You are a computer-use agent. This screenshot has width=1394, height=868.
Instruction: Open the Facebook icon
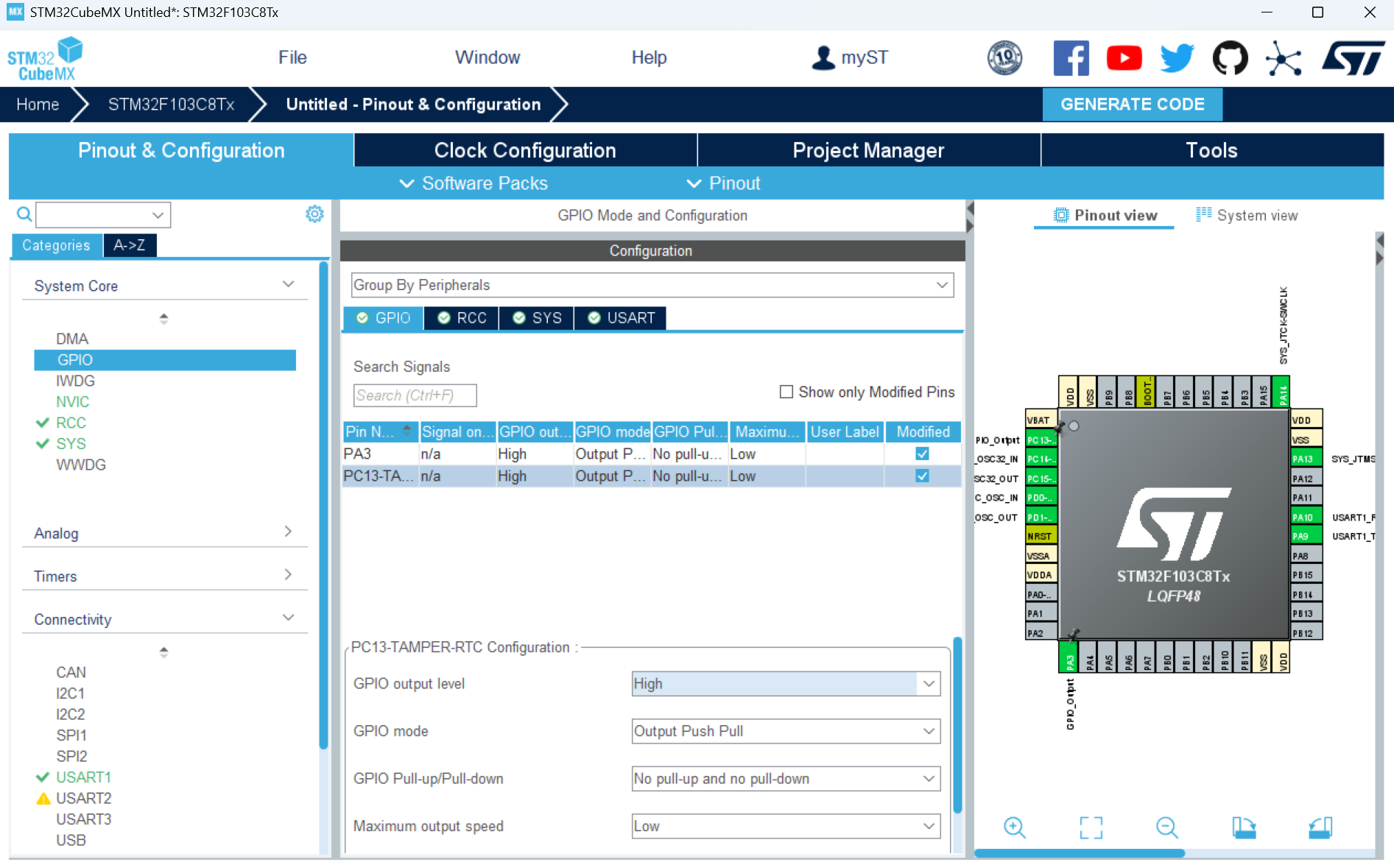1071,58
